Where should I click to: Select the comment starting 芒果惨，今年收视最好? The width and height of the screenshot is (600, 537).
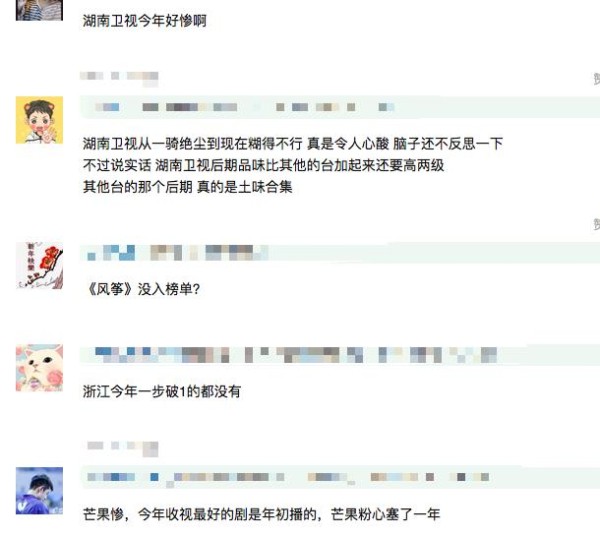coord(261,514)
